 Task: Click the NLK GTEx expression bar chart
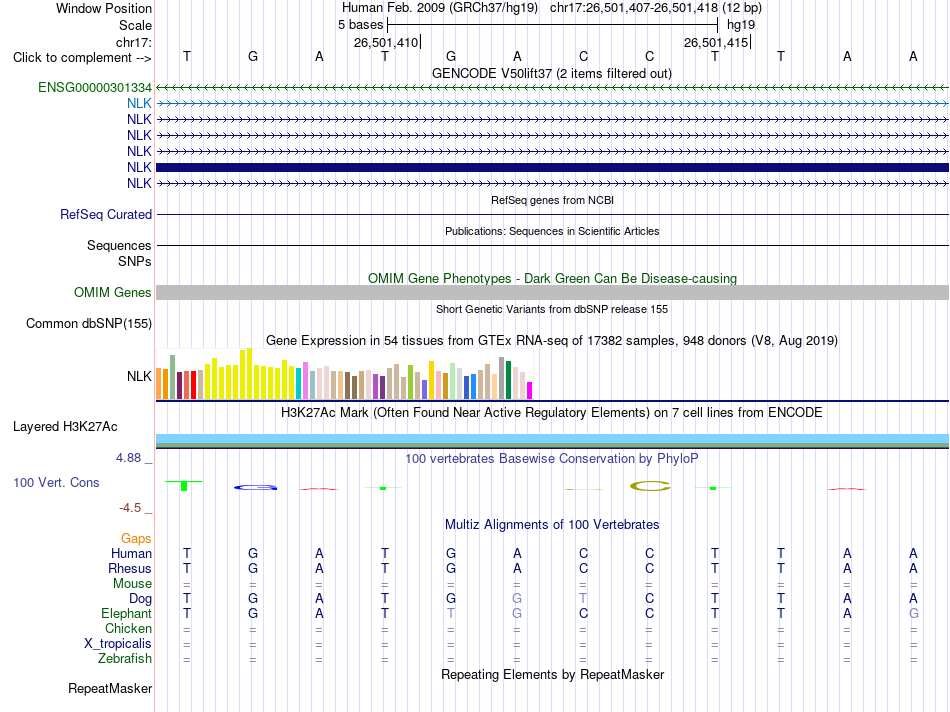[344, 374]
